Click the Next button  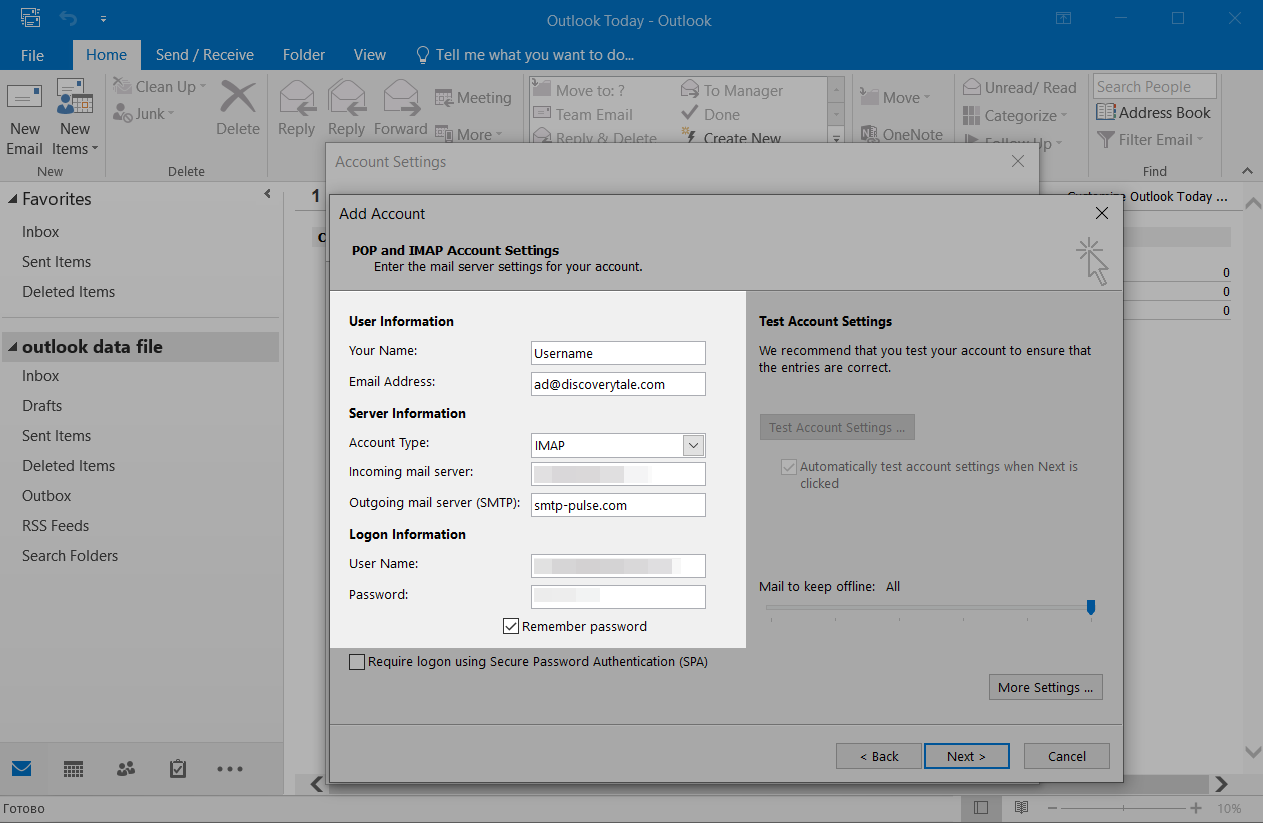966,756
